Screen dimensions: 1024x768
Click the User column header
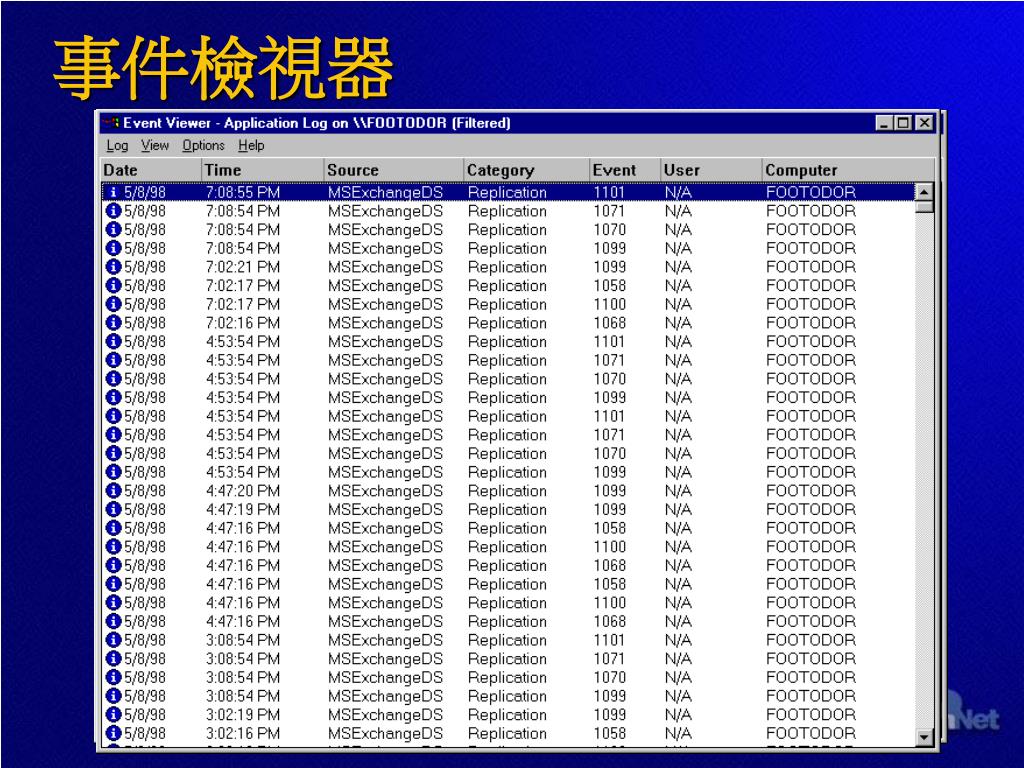[711, 170]
